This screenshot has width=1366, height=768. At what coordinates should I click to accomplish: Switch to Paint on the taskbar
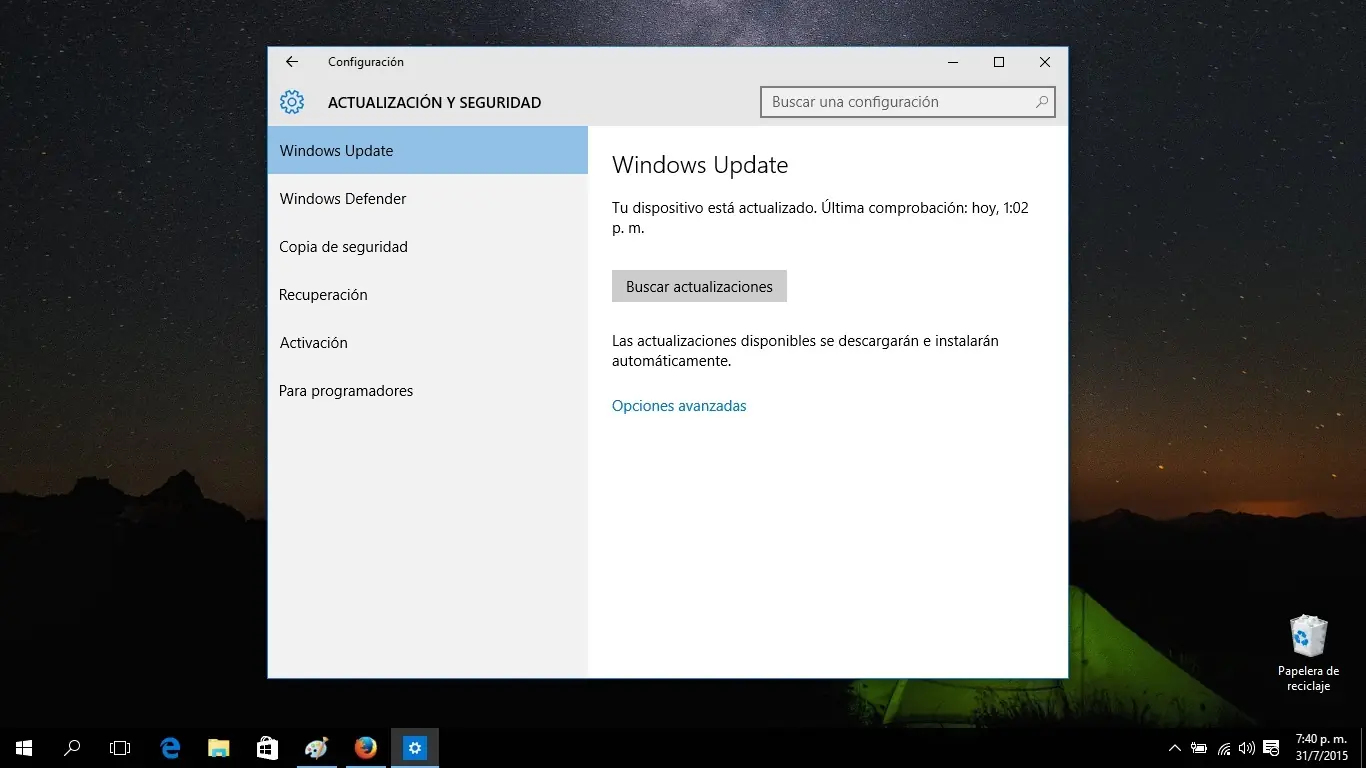(316, 748)
